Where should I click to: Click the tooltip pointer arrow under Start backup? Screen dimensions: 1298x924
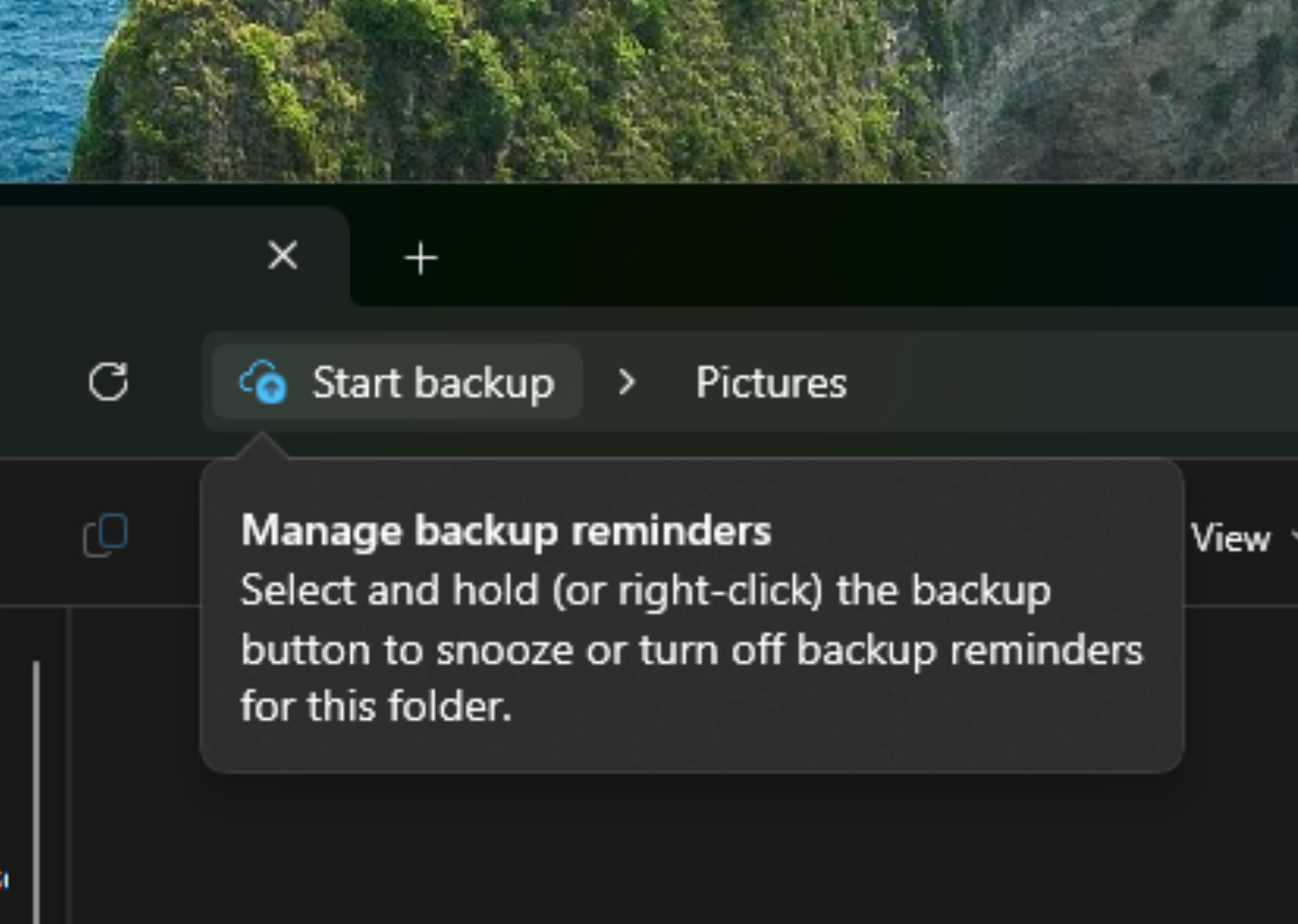tap(262, 445)
